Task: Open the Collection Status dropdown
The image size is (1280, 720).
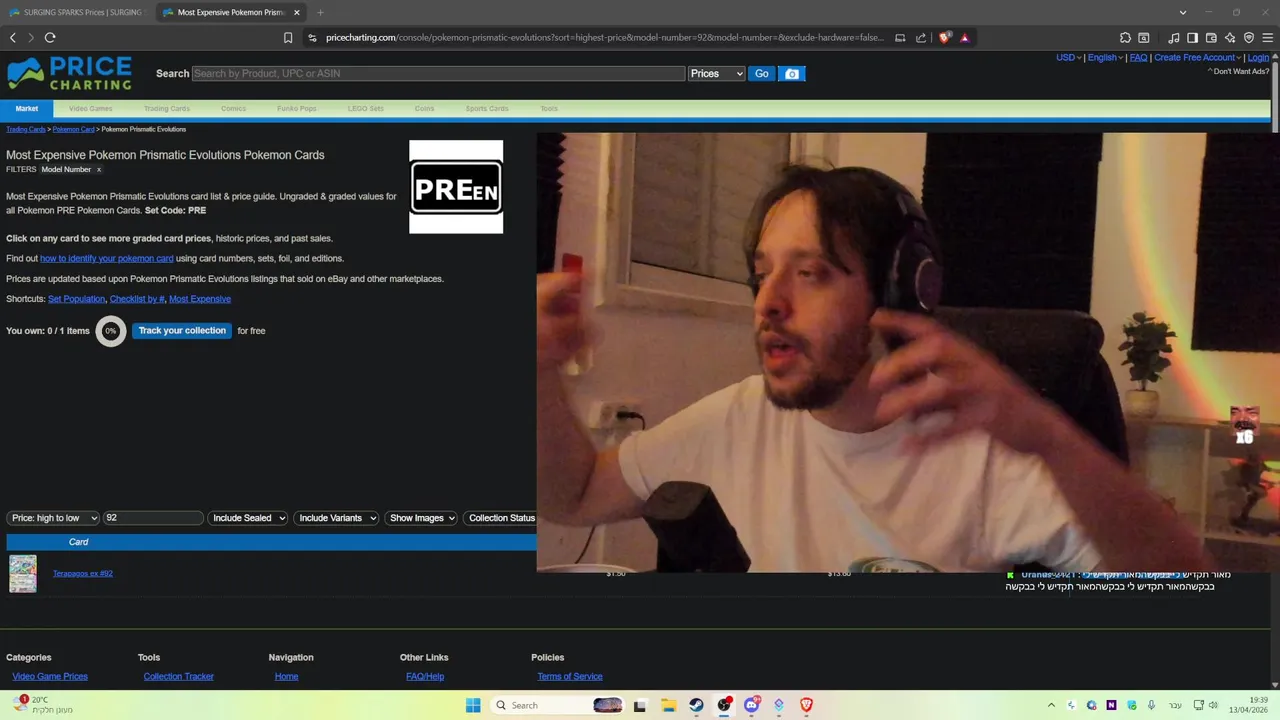Action: pyautogui.click(x=500, y=518)
